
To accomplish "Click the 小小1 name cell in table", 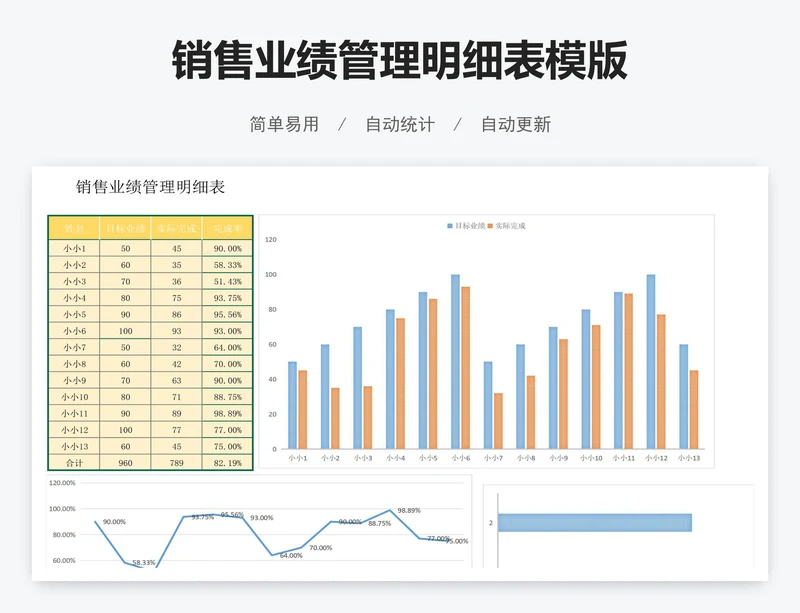I will (74, 249).
